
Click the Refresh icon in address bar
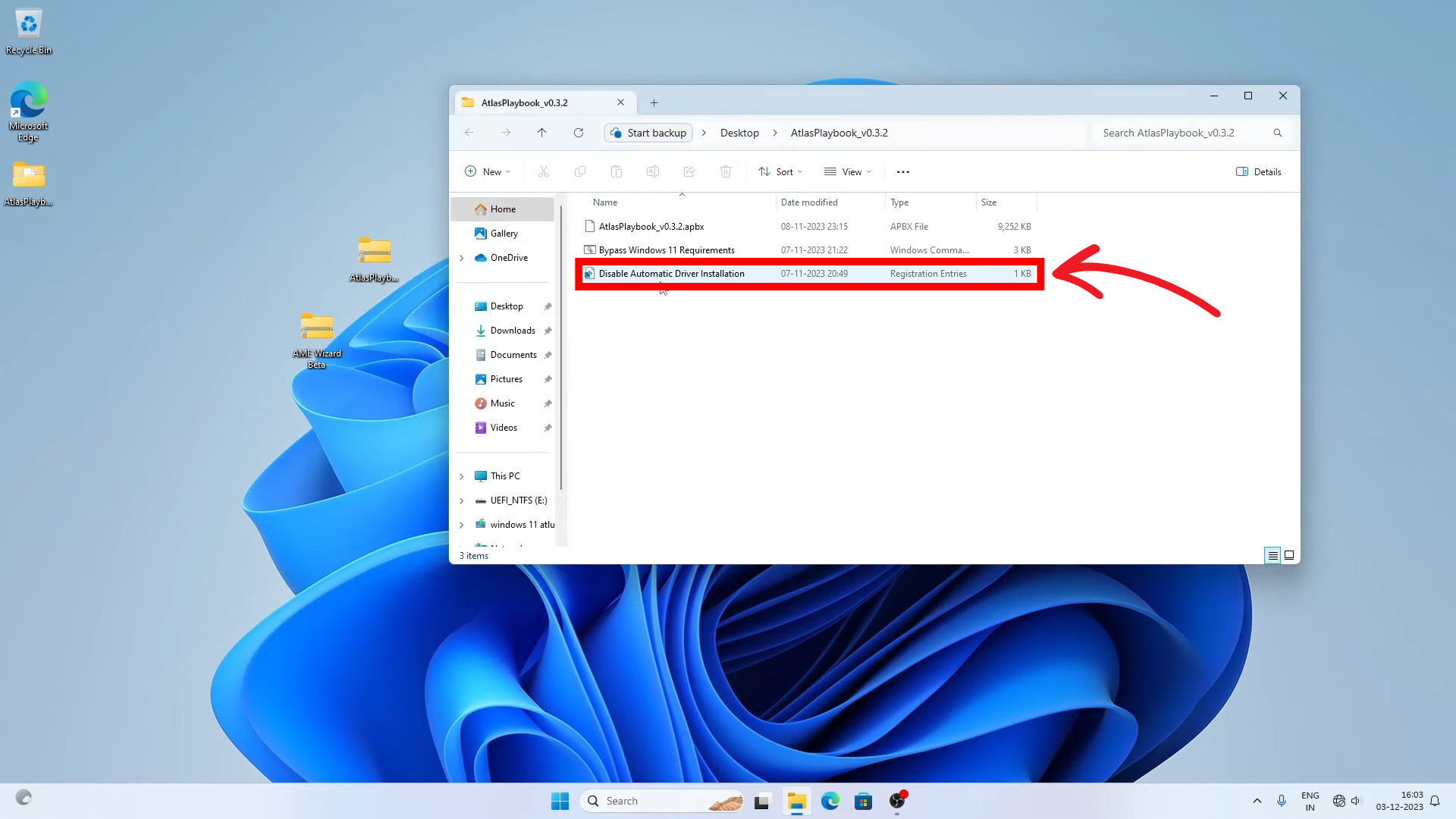coord(579,133)
